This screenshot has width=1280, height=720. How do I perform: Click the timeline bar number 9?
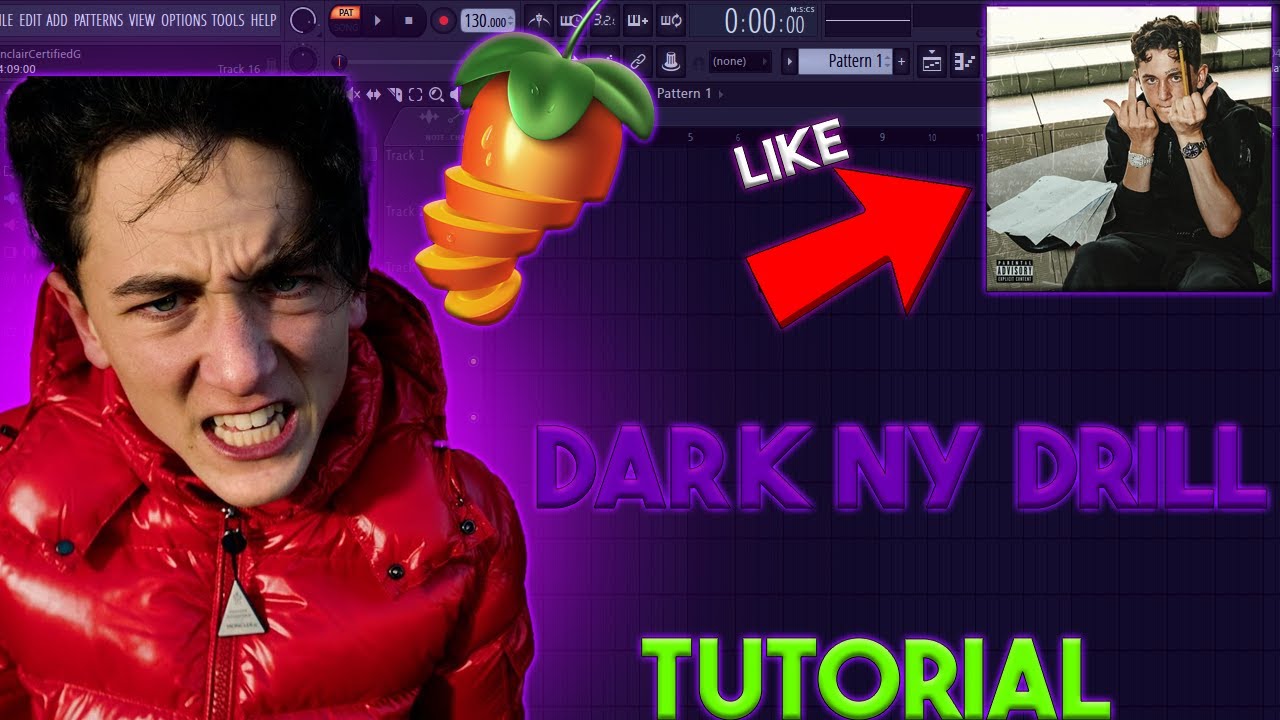coord(882,136)
